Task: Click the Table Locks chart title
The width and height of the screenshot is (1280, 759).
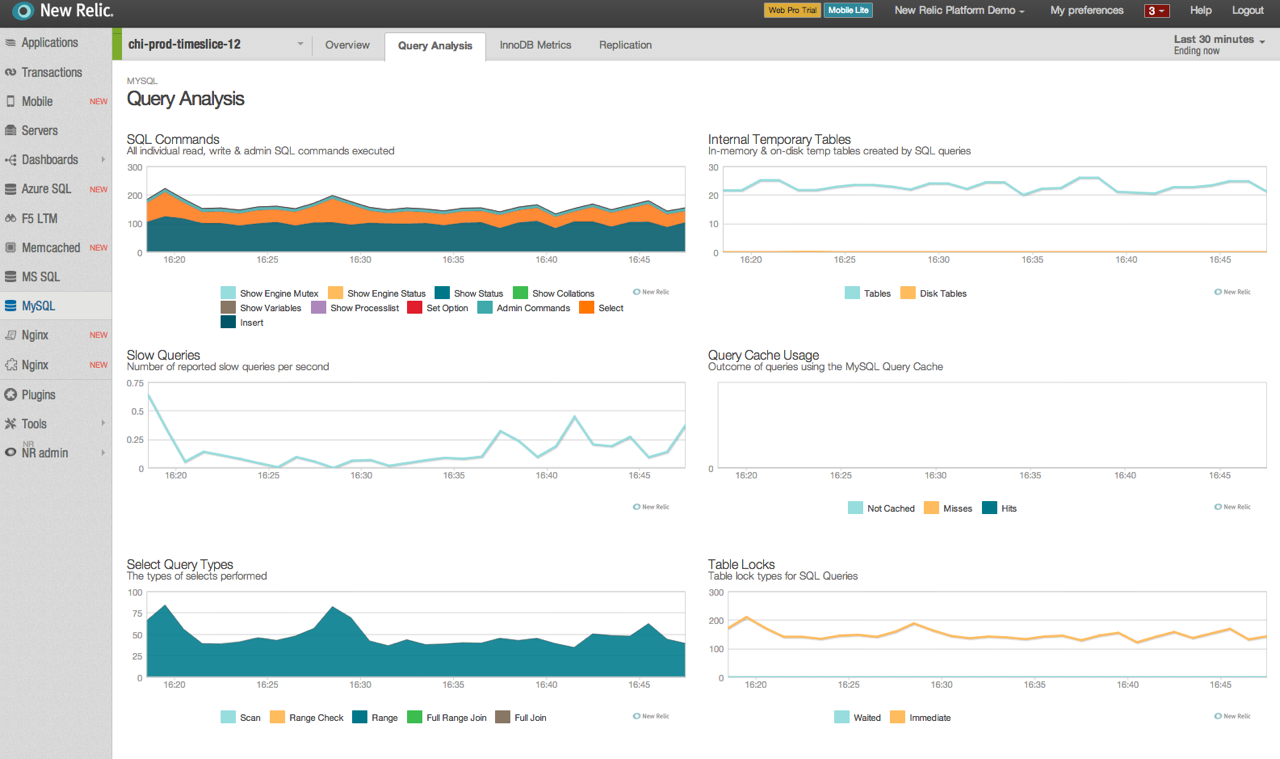Action: [741, 564]
